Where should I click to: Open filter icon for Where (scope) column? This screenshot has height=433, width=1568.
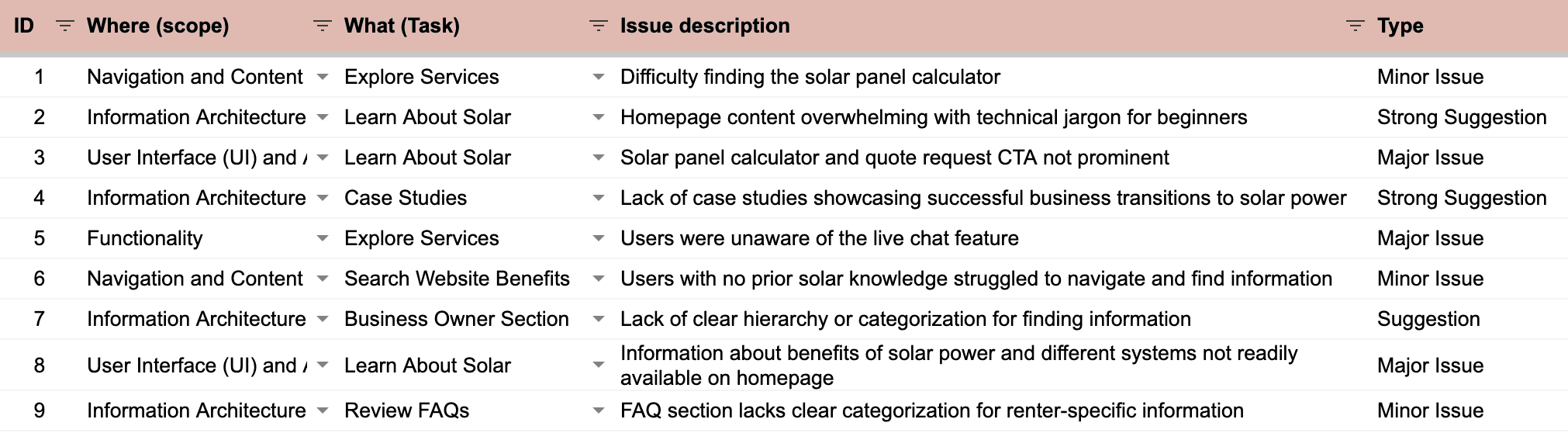pyautogui.click(x=322, y=26)
